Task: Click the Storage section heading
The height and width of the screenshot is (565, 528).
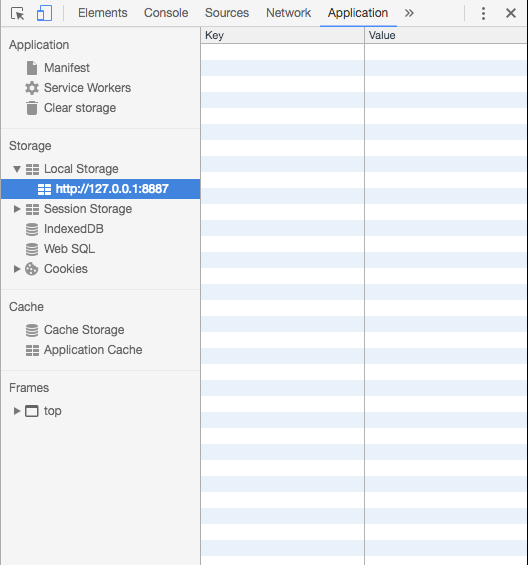Action: pyautogui.click(x=30, y=146)
